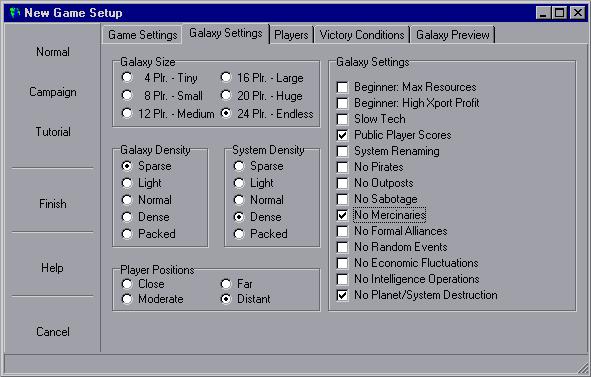
Task: Check the No Sabotage option
Action: pyautogui.click(x=377, y=199)
